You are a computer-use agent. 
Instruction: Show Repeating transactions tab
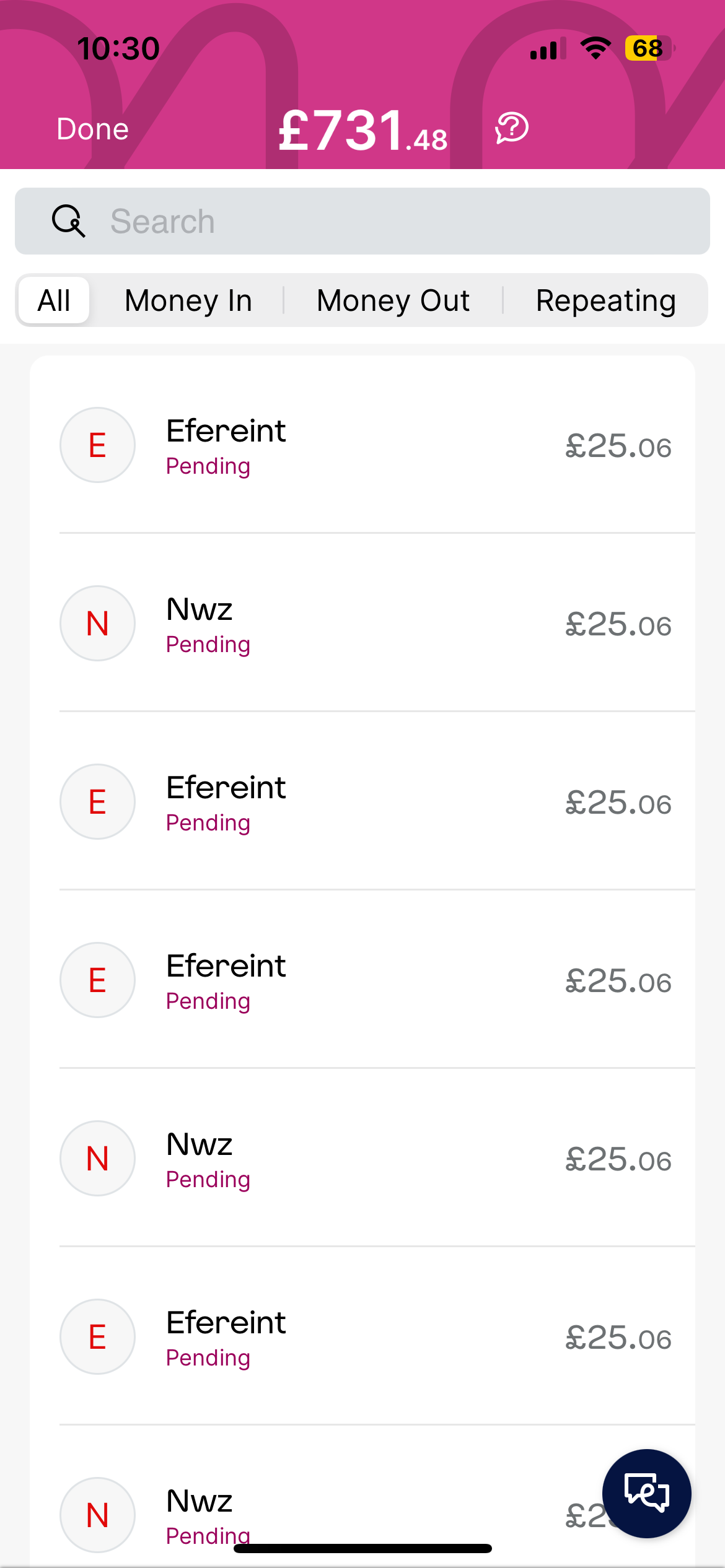click(605, 301)
